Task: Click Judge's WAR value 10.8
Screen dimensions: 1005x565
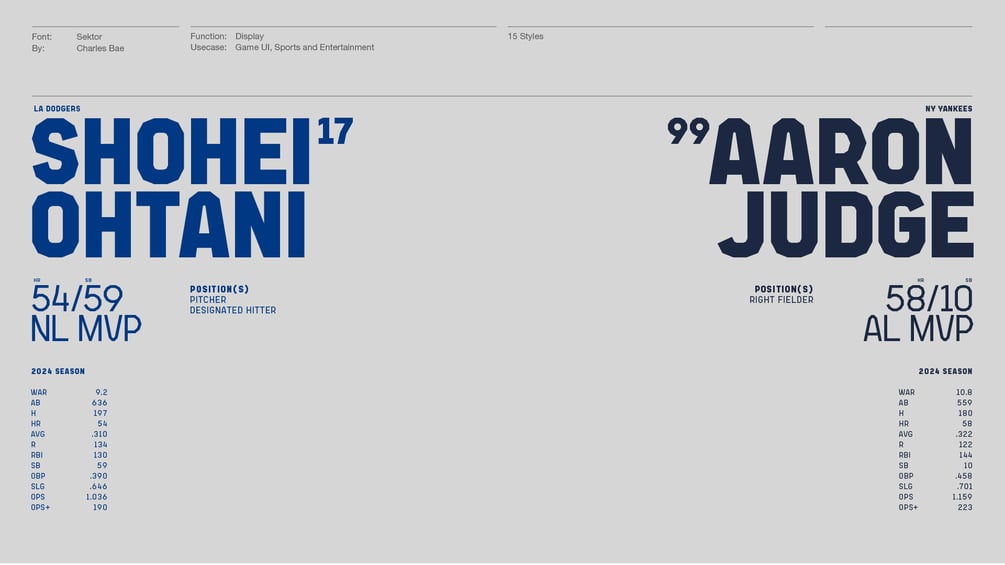Action: (964, 392)
